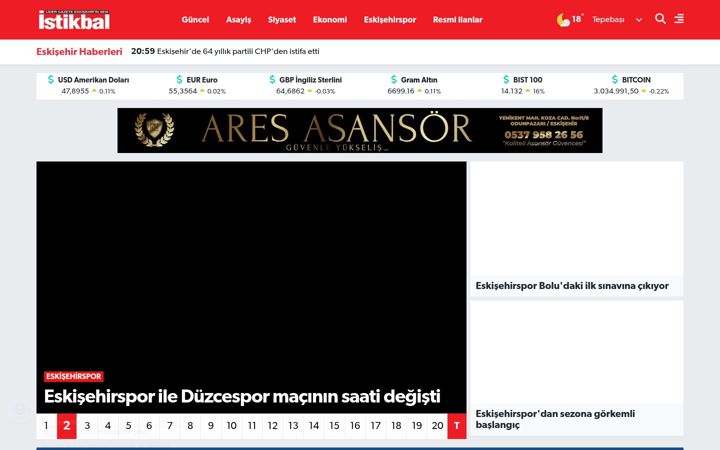This screenshot has height=450, width=720.
Task: Open the Ekonomi menu
Action: tap(330, 20)
